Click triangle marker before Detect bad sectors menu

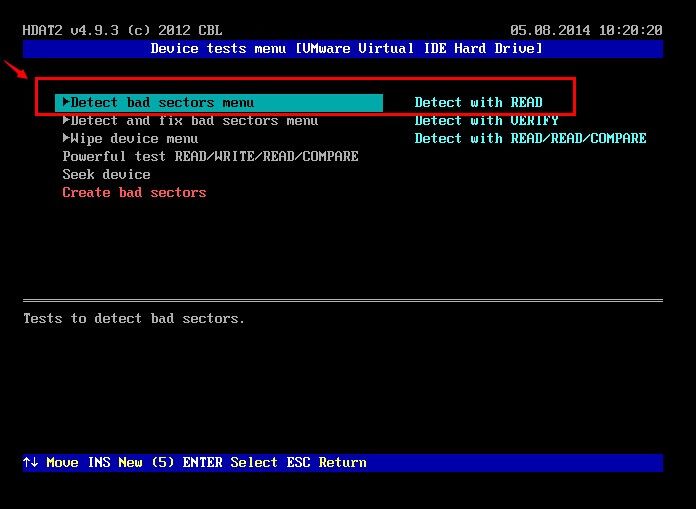pyautogui.click(x=66, y=102)
